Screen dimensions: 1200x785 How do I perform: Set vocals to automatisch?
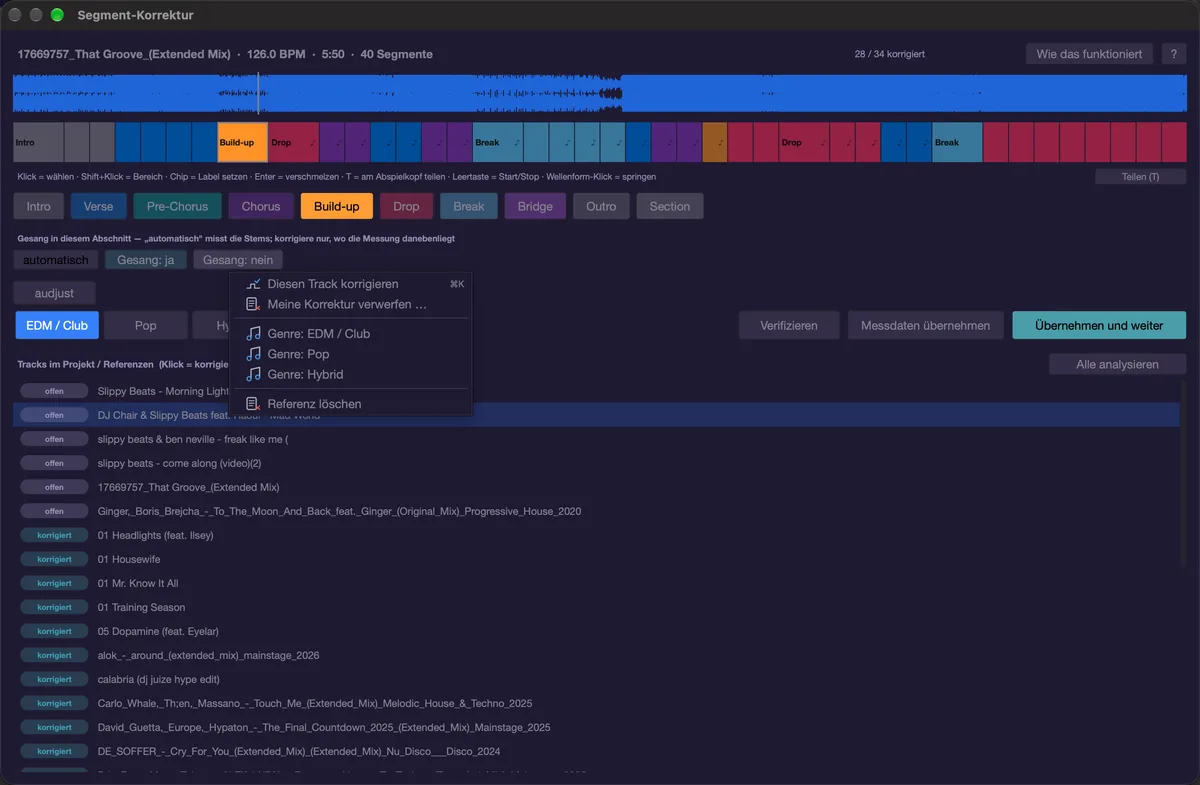[x=57, y=260]
